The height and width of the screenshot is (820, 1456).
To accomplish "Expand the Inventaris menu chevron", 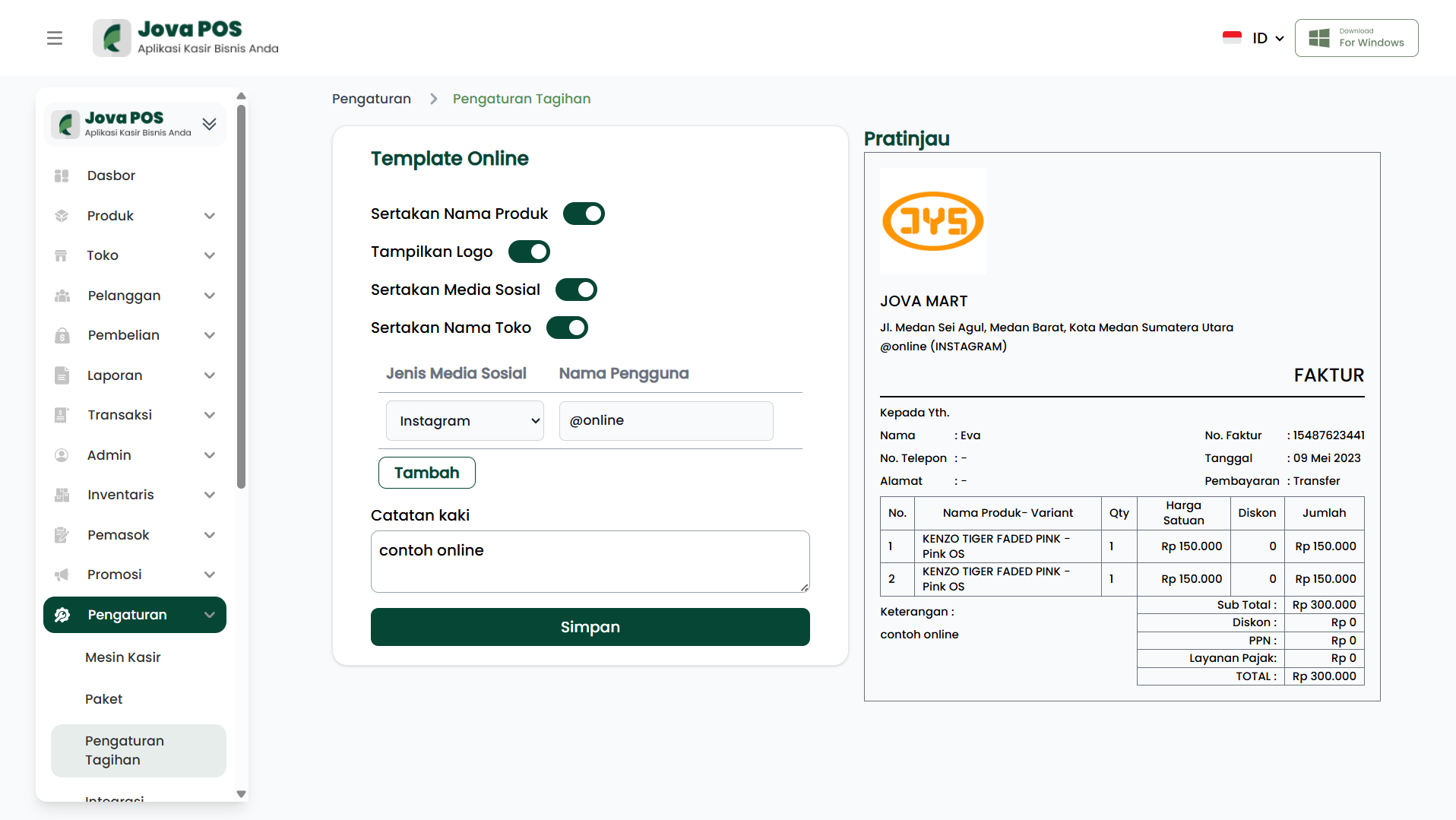I will pyautogui.click(x=210, y=495).
